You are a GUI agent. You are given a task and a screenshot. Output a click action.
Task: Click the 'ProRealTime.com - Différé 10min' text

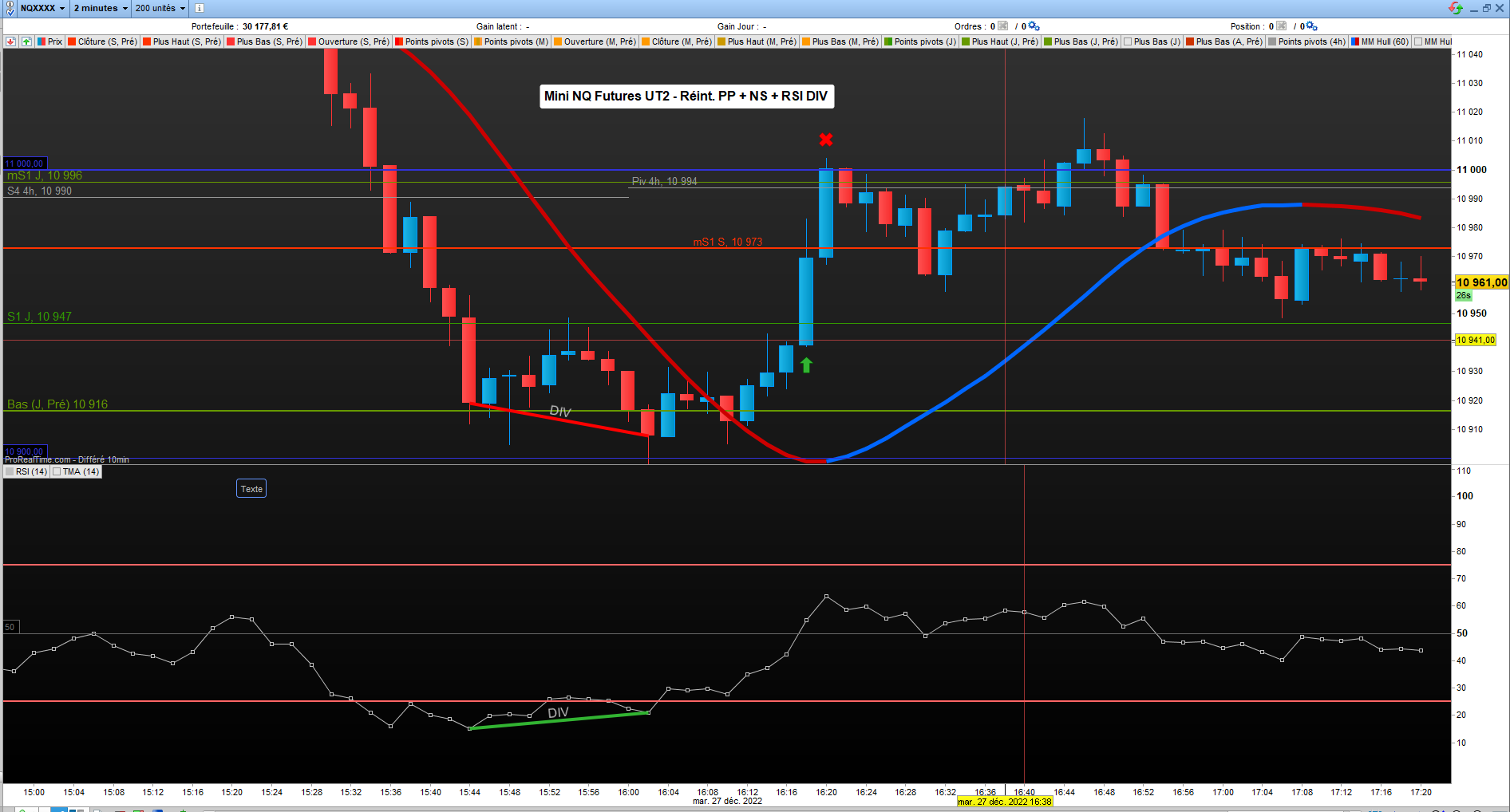point(67,459)
